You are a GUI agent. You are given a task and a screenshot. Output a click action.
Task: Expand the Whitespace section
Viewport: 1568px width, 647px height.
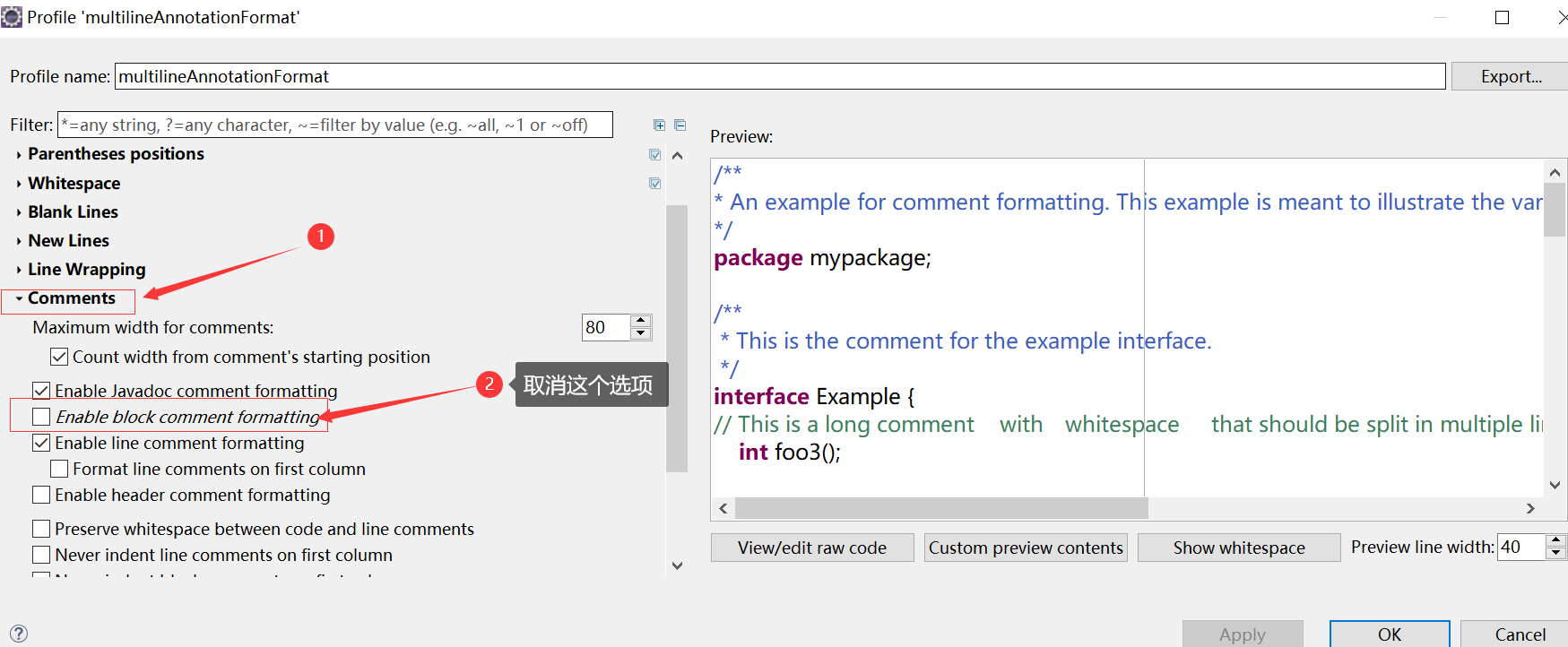point(19,184)
